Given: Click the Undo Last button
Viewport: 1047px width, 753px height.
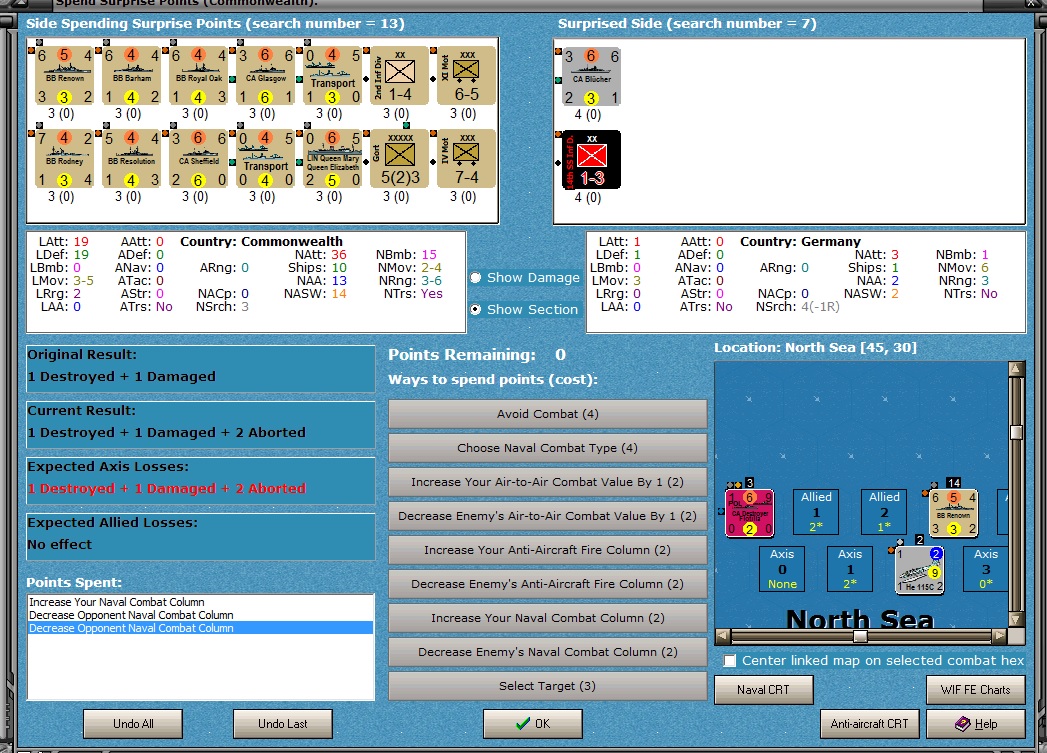Looking at the screenshot, I should 282,724.
